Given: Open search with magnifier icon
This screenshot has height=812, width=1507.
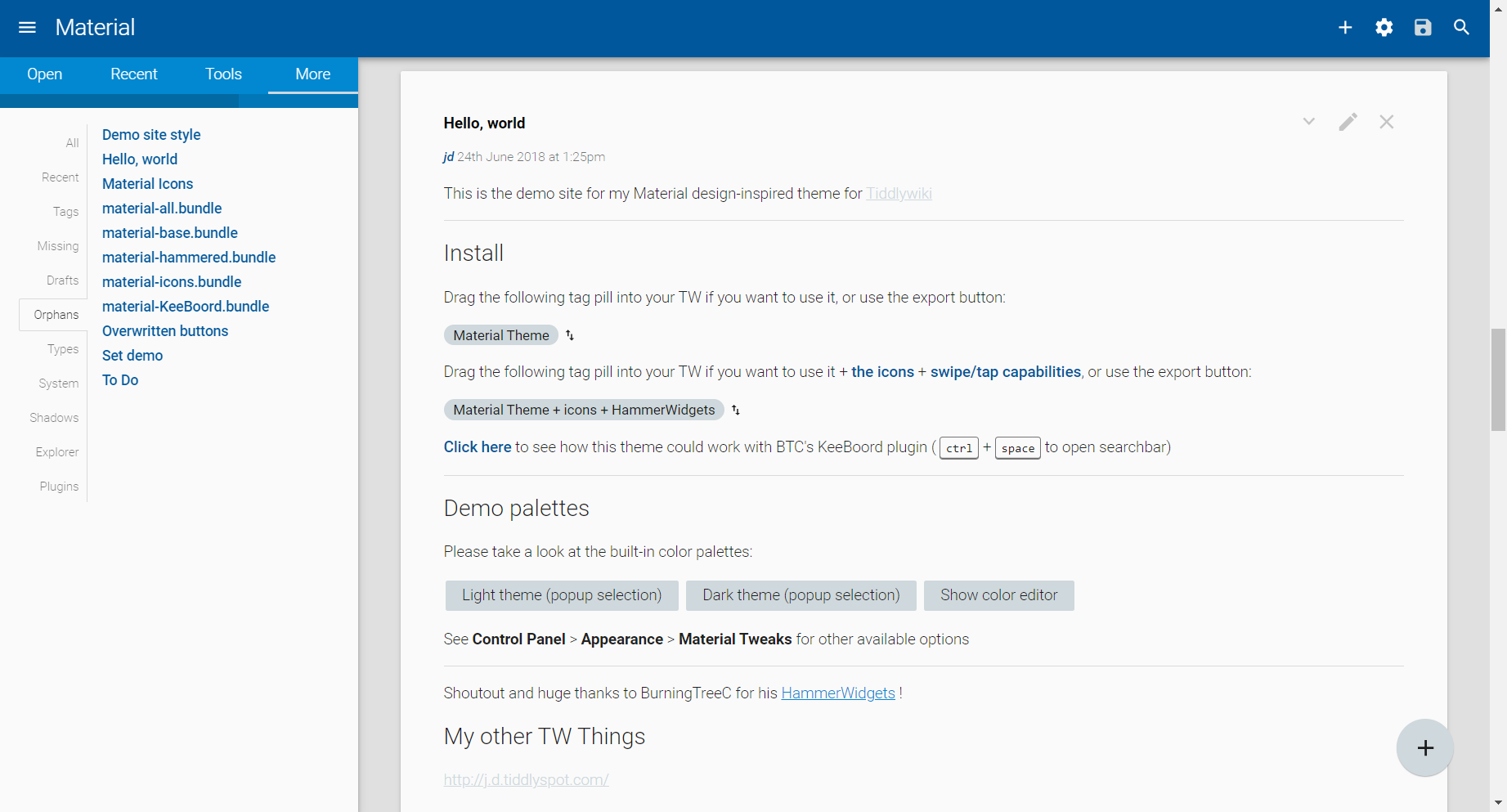Looking at the screenshot, I should 1462,28.
